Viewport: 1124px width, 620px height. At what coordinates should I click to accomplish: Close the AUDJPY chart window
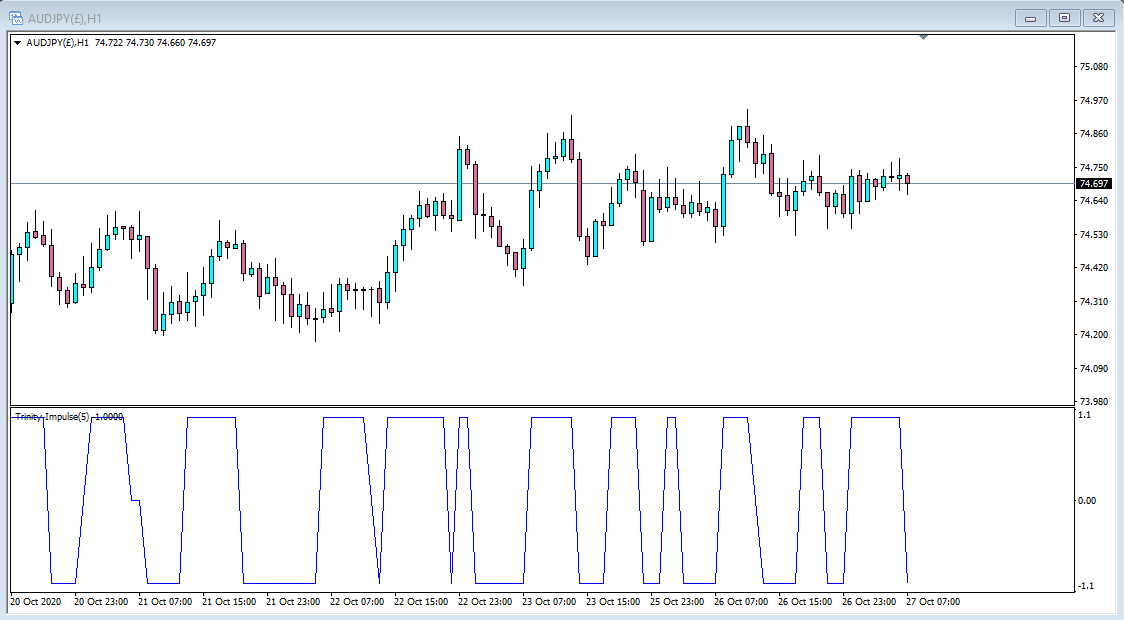pyautogui.click(x=1098, y=18)
